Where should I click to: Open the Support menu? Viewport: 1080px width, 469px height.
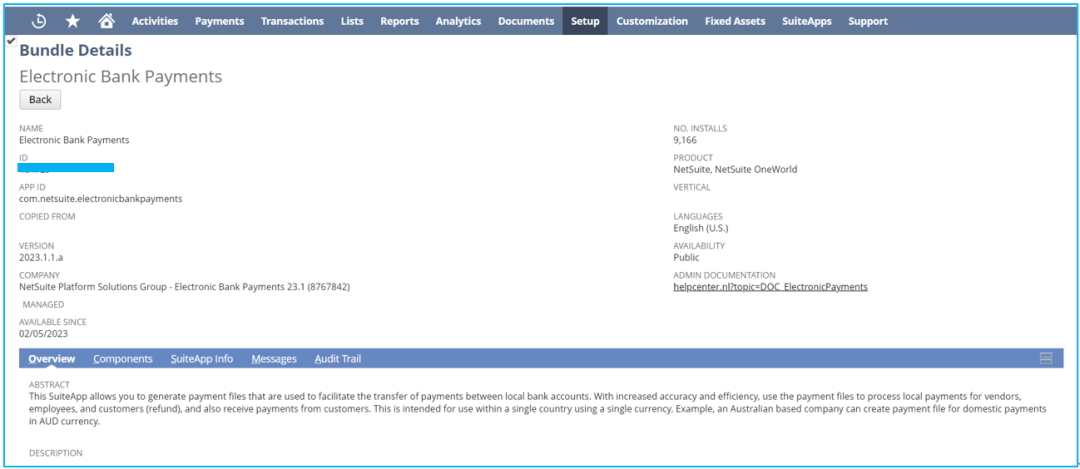pos(868,21)
